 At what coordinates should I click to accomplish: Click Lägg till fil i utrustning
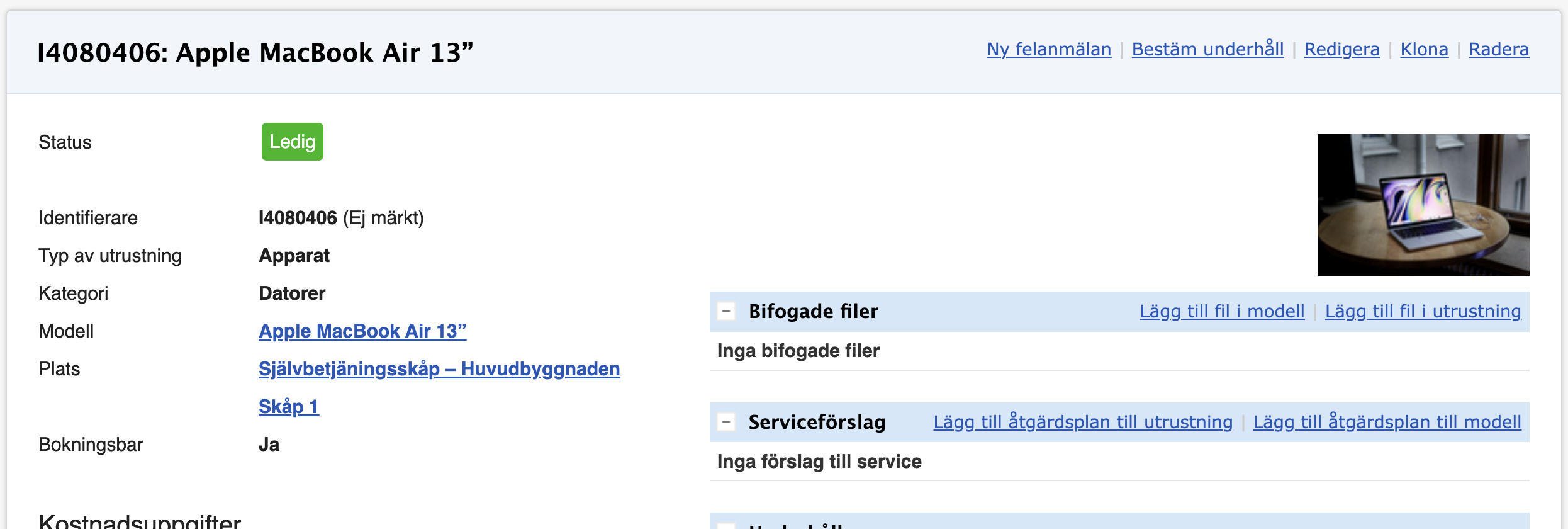(1423, 311)
